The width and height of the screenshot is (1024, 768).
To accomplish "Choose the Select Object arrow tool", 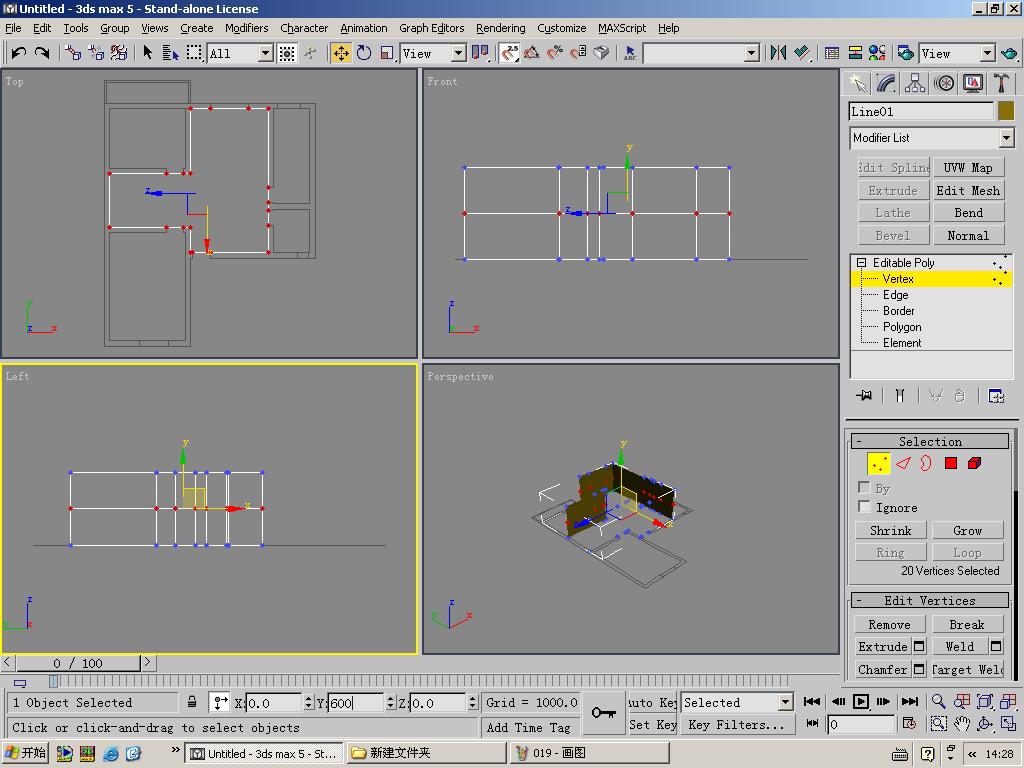I will pos(148,53).
